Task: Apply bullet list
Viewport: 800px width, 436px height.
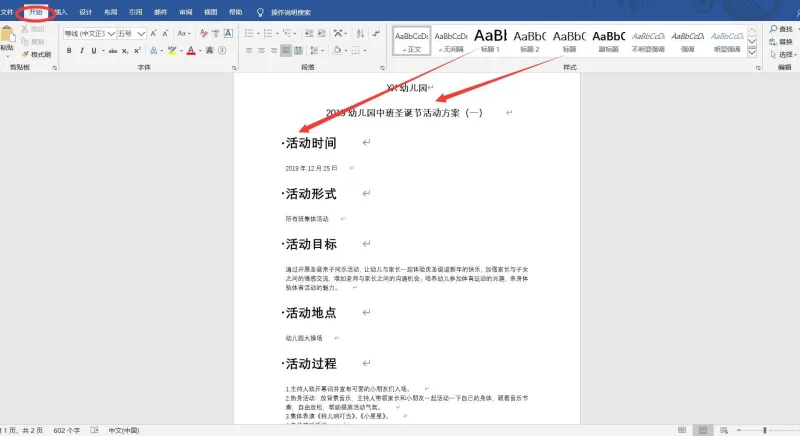Action: (249, 33)
